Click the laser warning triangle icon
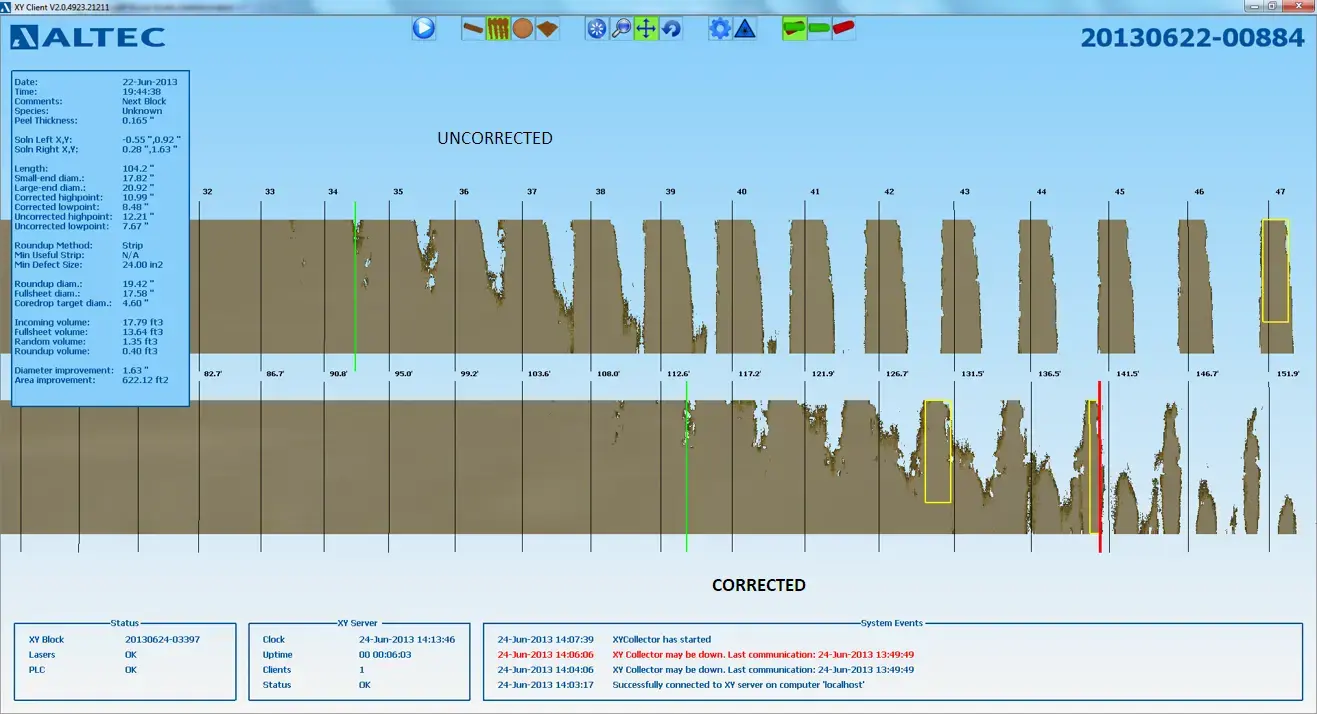Image resolution: width=1317 pixels, height=714 pixels. [745, 29]
